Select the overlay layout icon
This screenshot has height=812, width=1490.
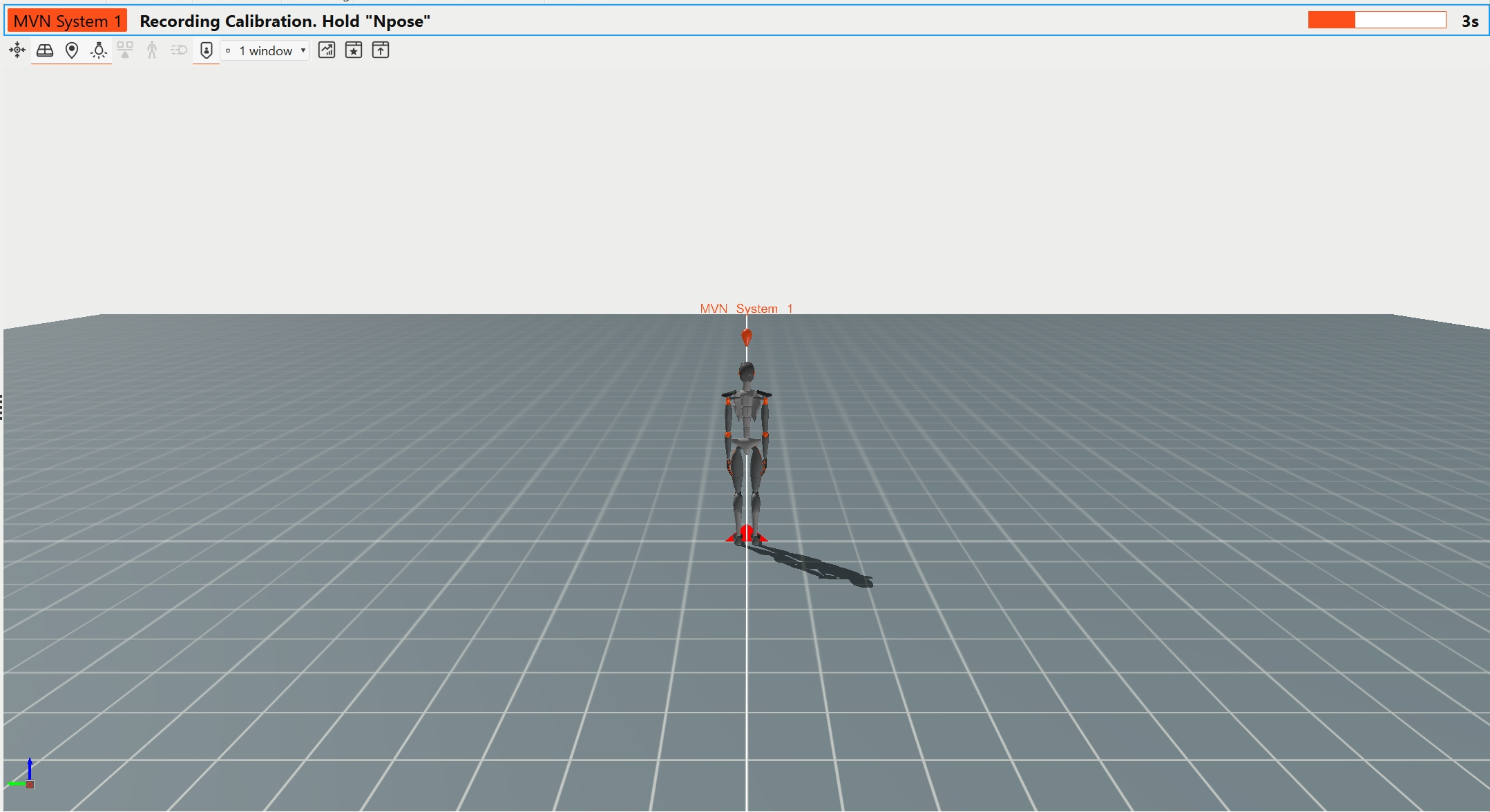click(x=125, y=50)
